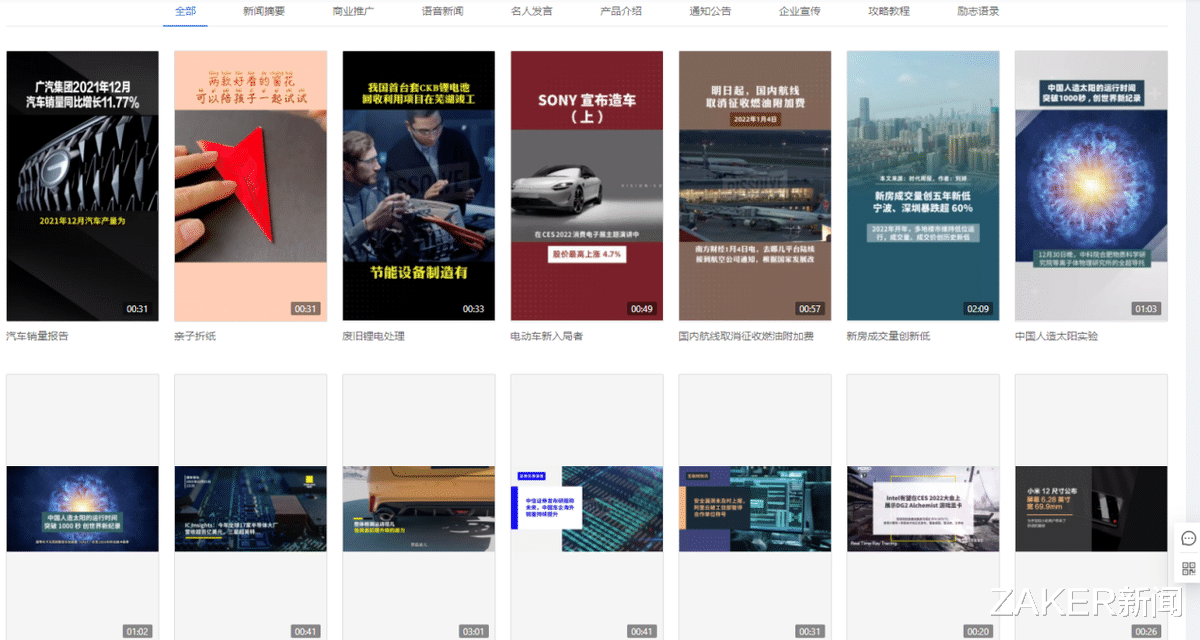Open the 小米 12 尺寸公布 template thumbnail
The image size is (1200, 640).
coord(1091,508)
